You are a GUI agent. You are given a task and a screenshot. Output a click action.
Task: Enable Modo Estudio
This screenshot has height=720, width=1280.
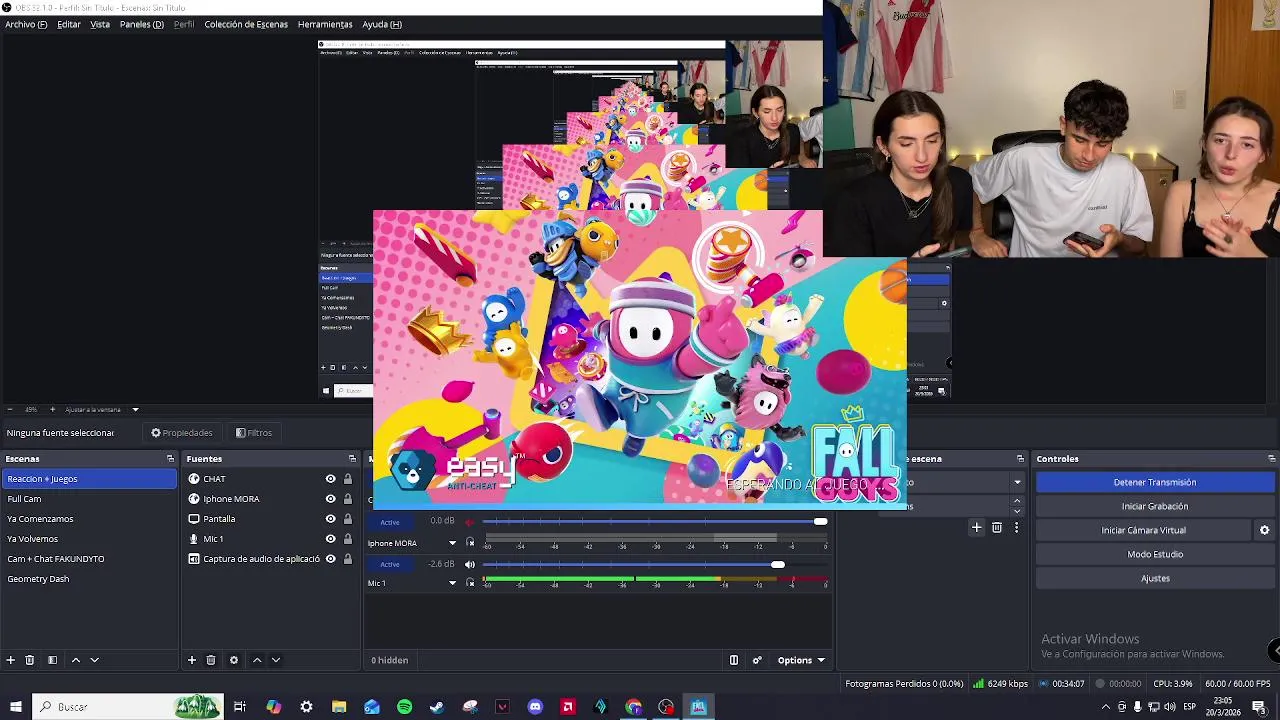click(1154, 554)
